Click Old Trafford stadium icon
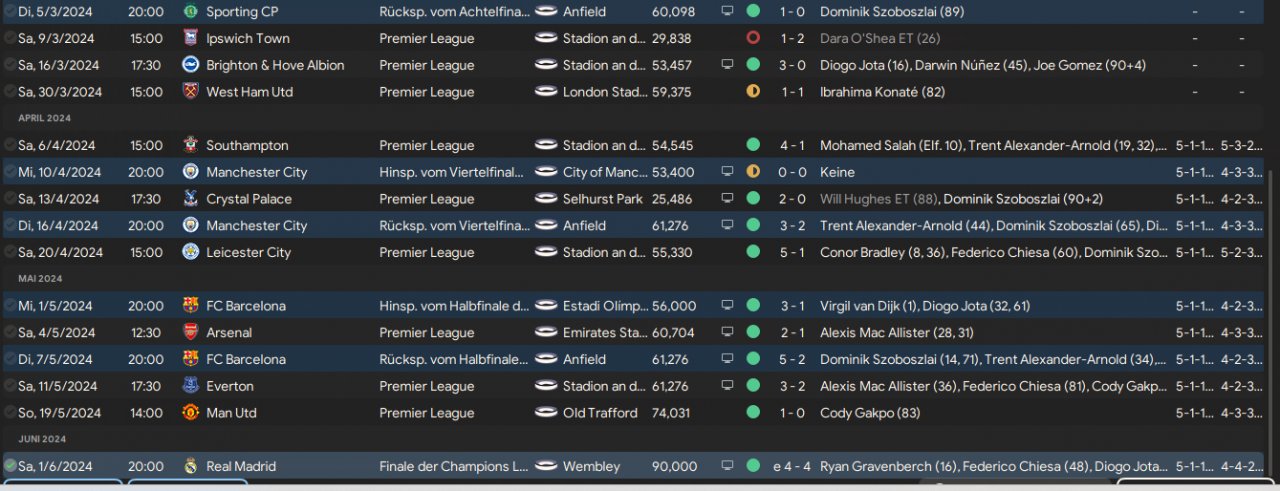The height and width of the screenshot is (491, 1280). pos(547,413)
